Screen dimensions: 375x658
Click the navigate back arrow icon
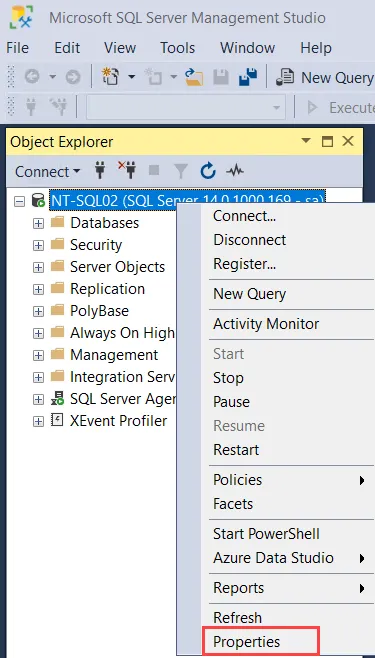[32, 77]
